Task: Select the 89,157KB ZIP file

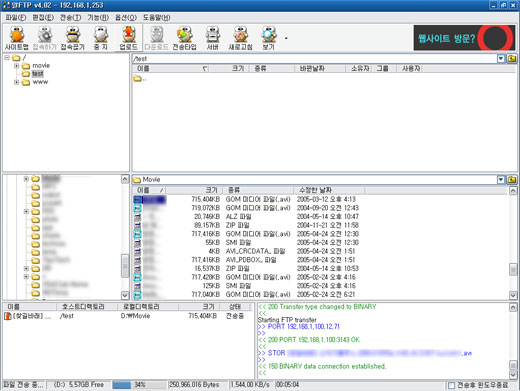Action: 245,225
